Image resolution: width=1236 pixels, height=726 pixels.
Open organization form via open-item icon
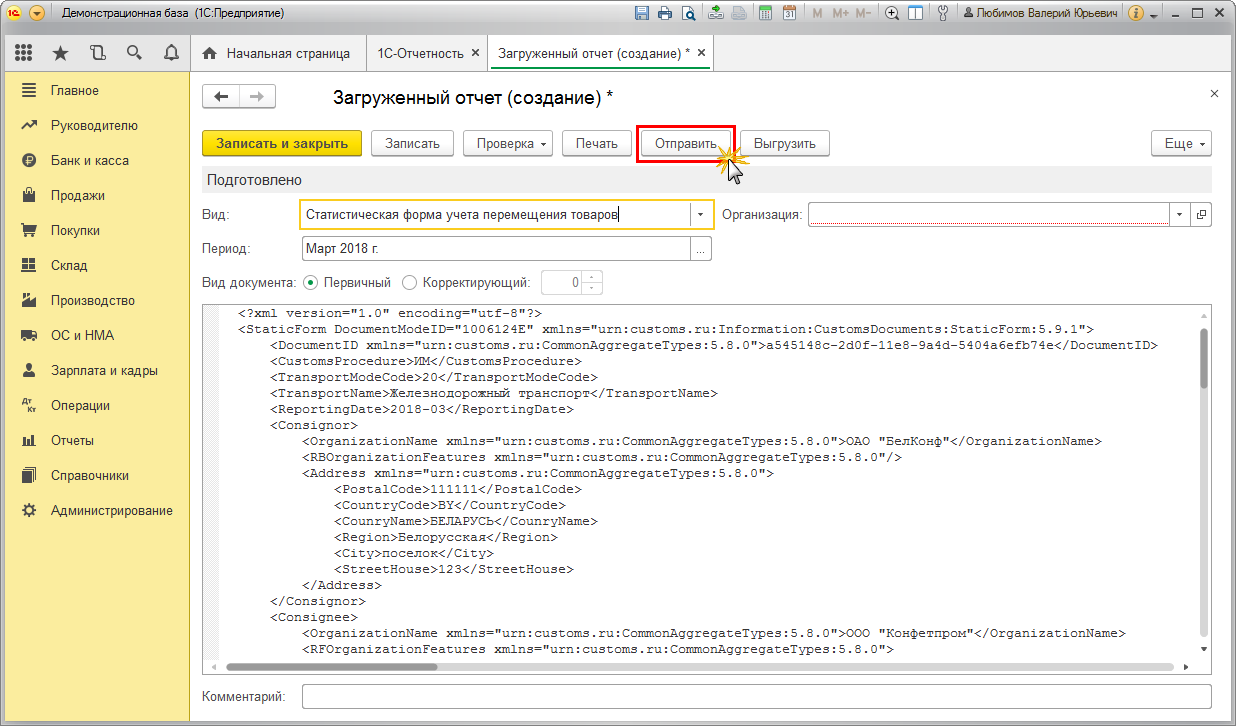pyautogui.click(x=1201, y=214)
